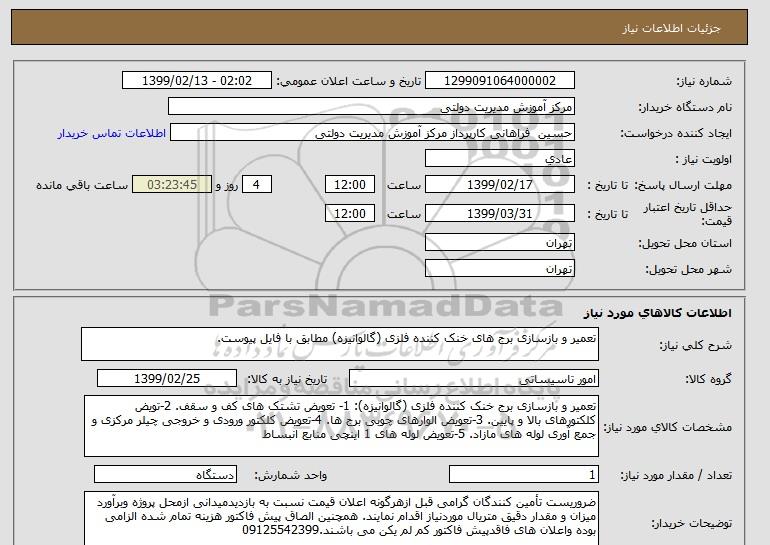This screenshot has width=770, height=545.
Task: Click the header title جزئیات اطلاعات نیاز
Action: pos(671,28)
